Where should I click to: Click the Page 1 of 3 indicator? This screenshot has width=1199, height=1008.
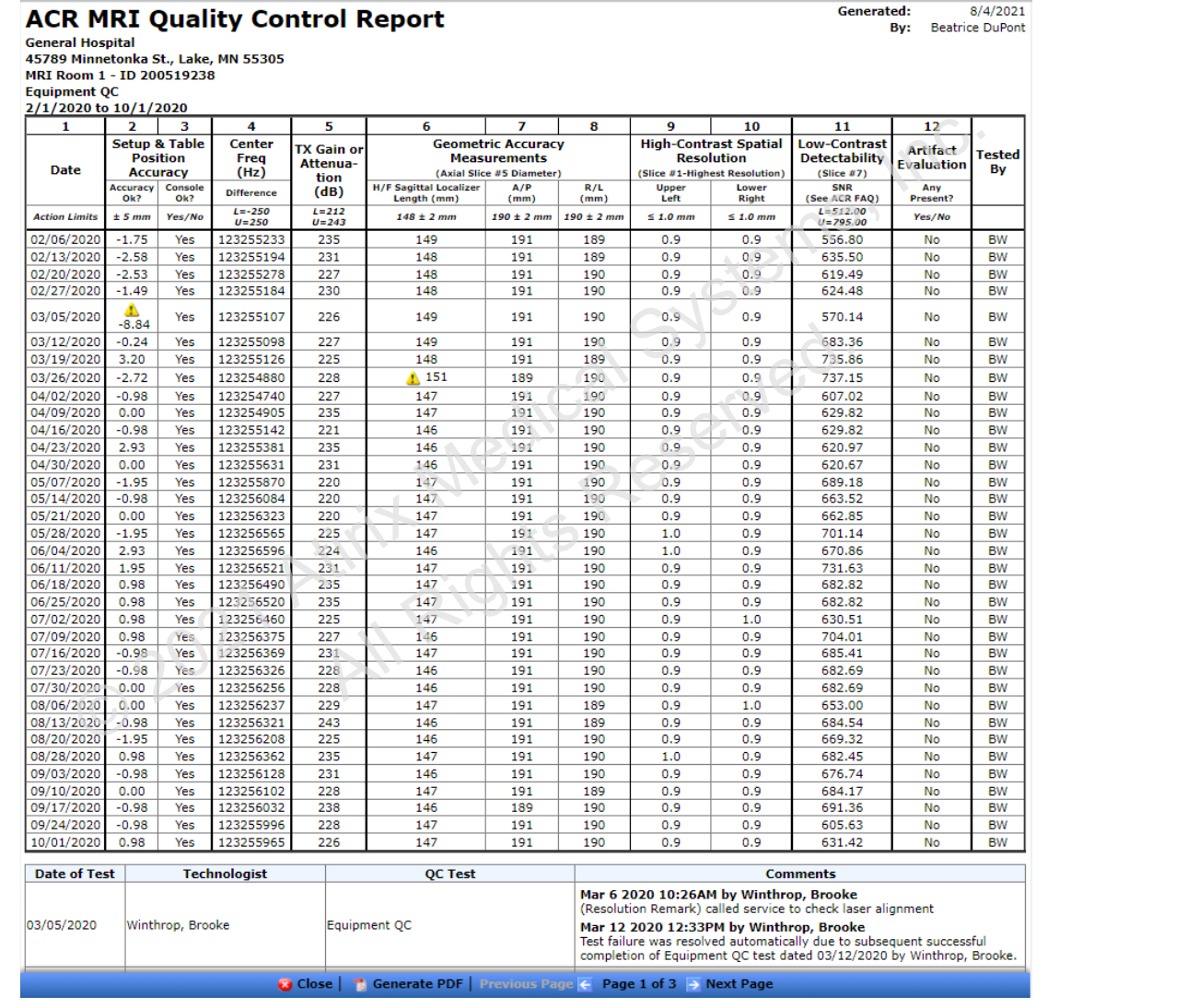[x=639, y=984]
